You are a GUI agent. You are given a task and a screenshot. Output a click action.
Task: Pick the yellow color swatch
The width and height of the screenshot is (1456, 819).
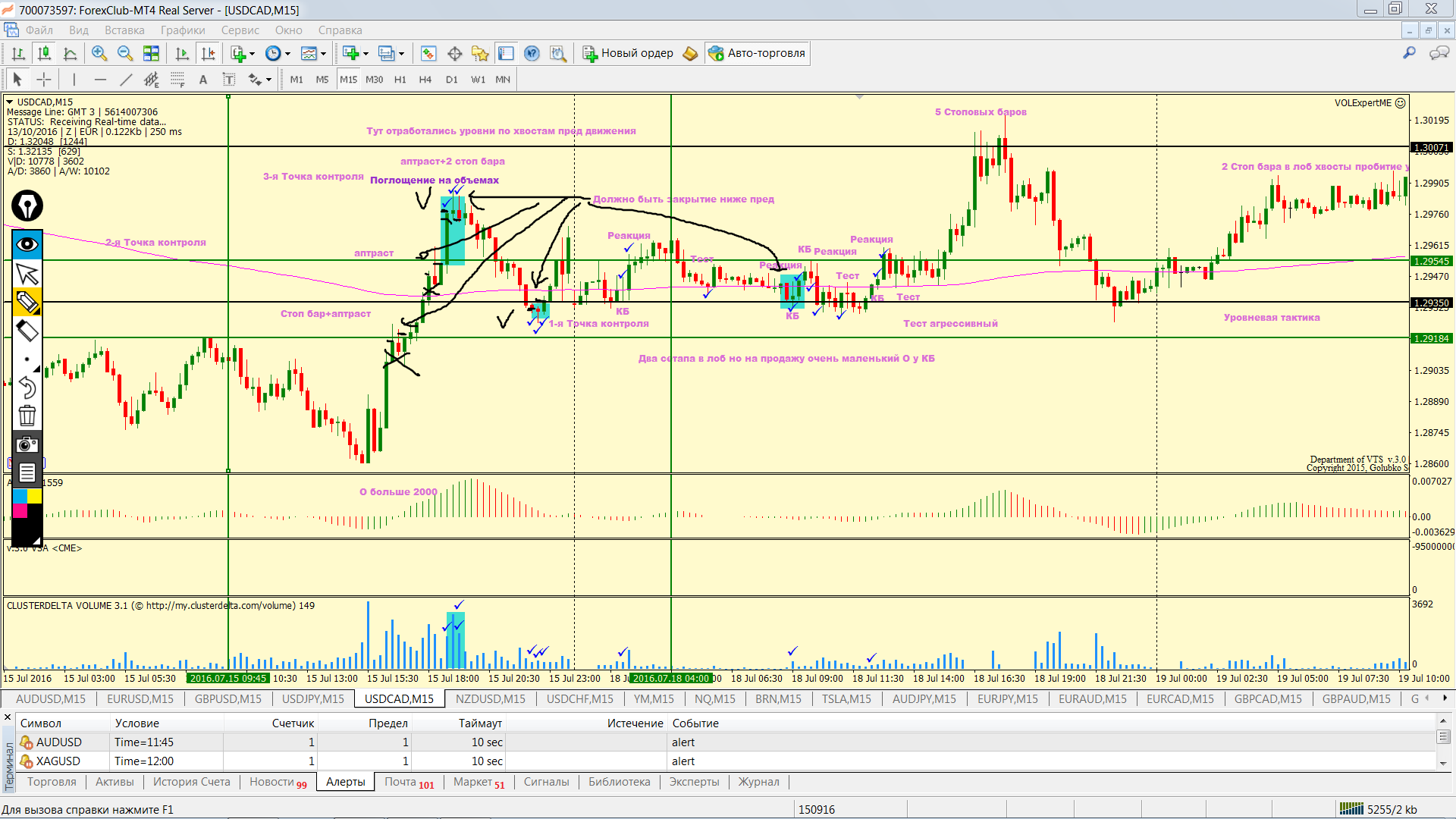coord(35,496)
